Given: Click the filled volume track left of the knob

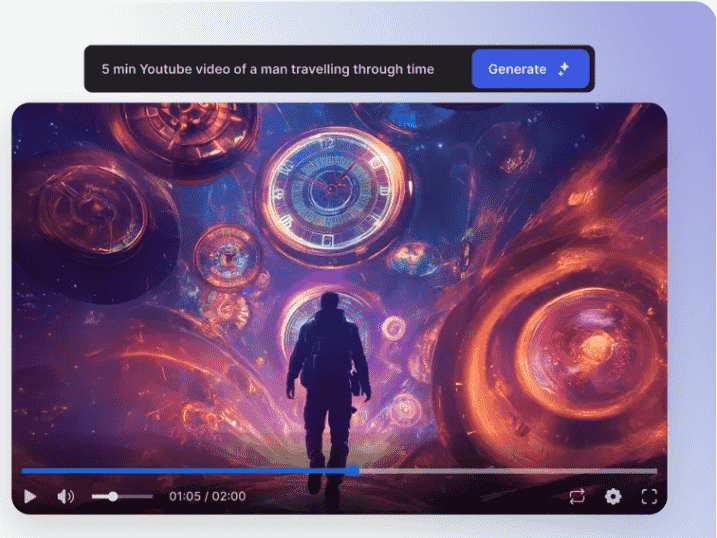Looking at the screenshot, I should 100,496.
